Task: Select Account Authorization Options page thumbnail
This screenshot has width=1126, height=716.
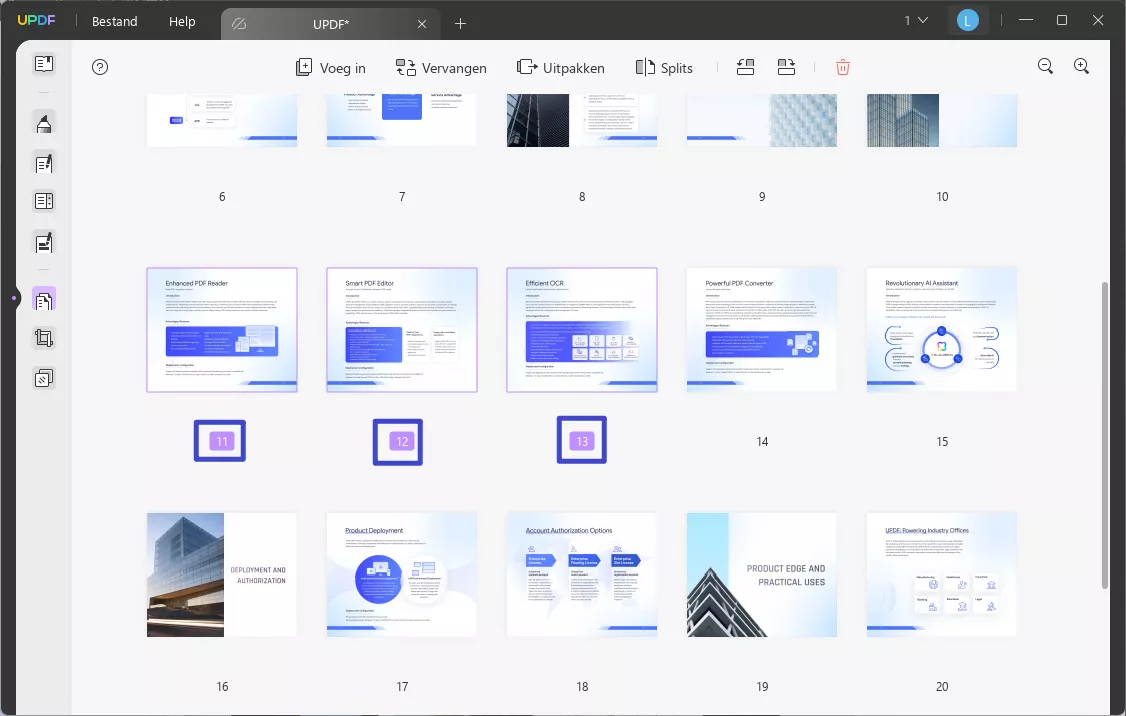Action: click(582, 575)
